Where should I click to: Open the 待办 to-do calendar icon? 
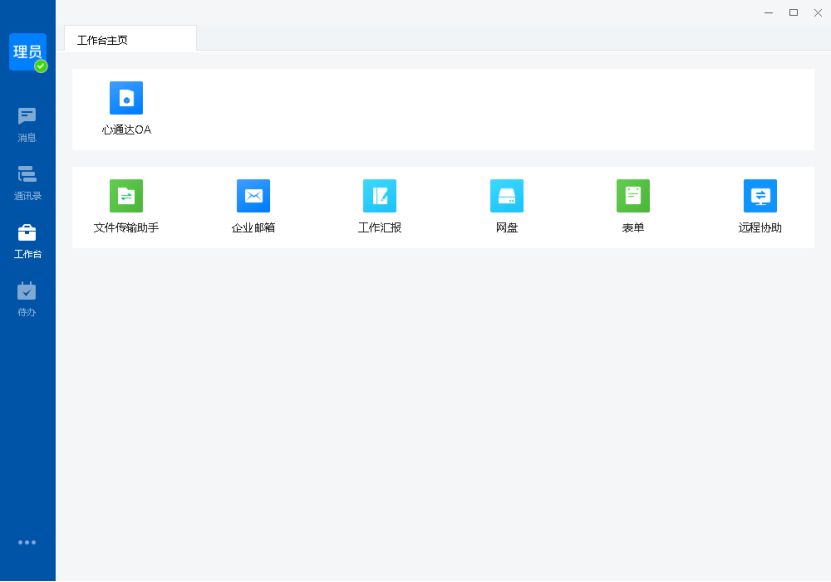point(26,291)
